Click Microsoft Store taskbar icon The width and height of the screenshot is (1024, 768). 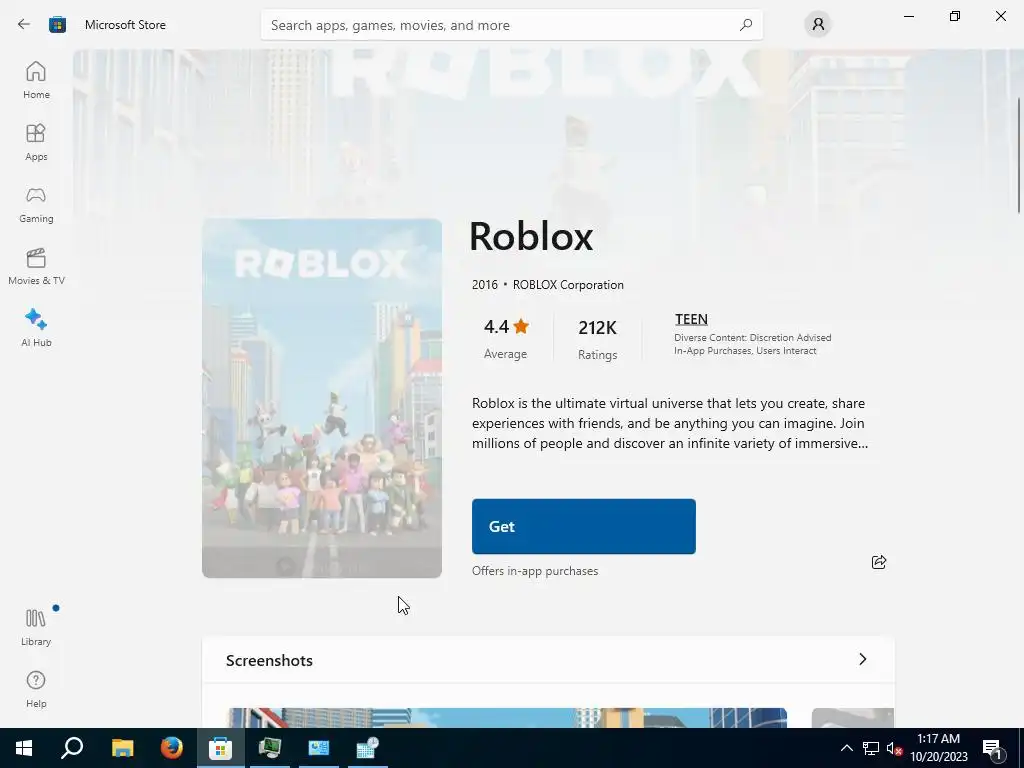[x=221, y=748]
